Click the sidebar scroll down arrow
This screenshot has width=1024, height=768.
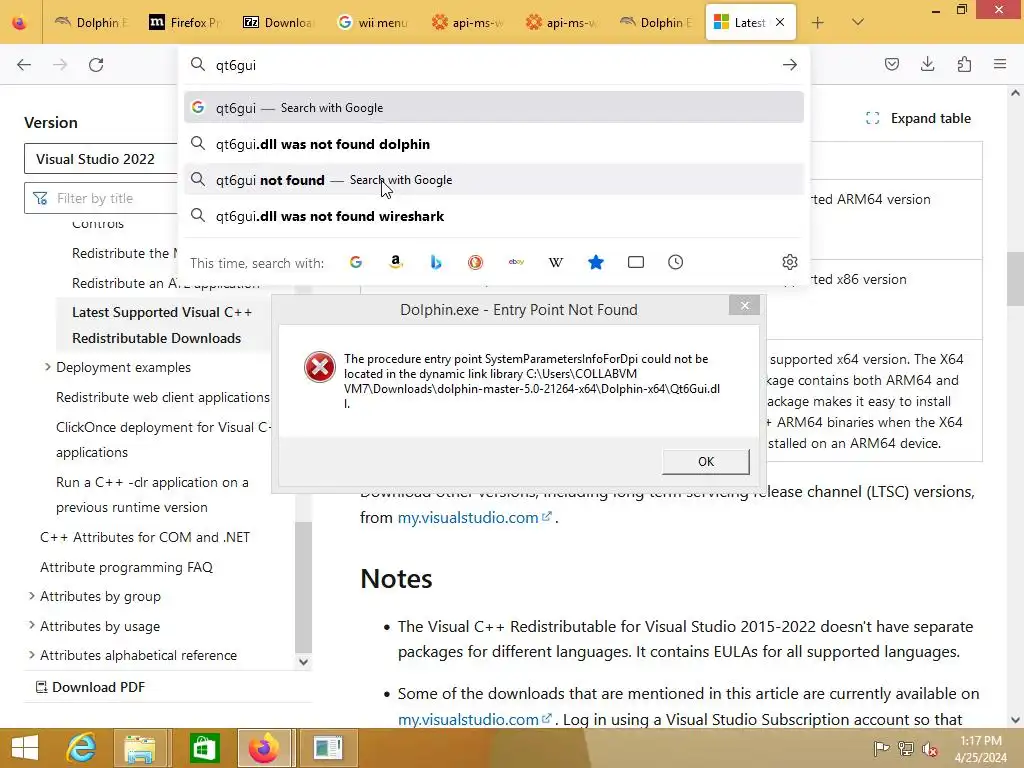coord(303,662)
